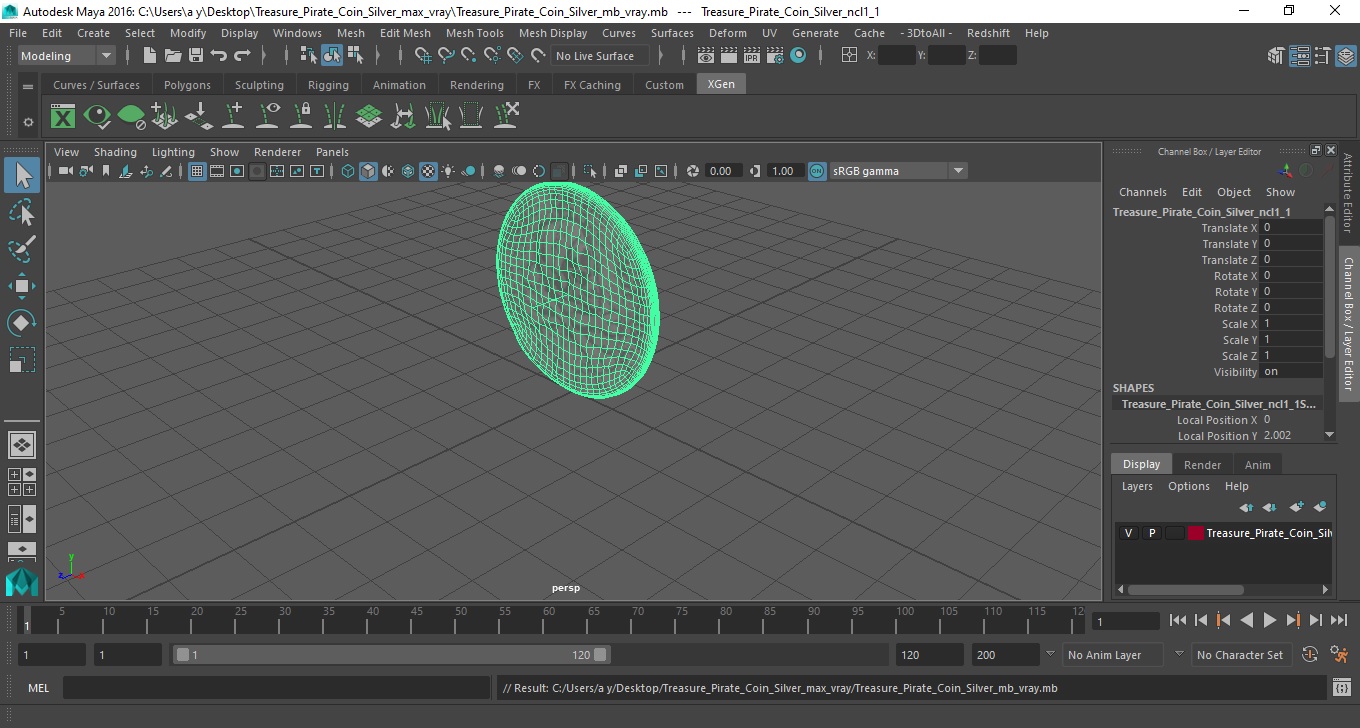Open the Modeling menu set dropdown
1360x728 pixels.
point(67,56)
